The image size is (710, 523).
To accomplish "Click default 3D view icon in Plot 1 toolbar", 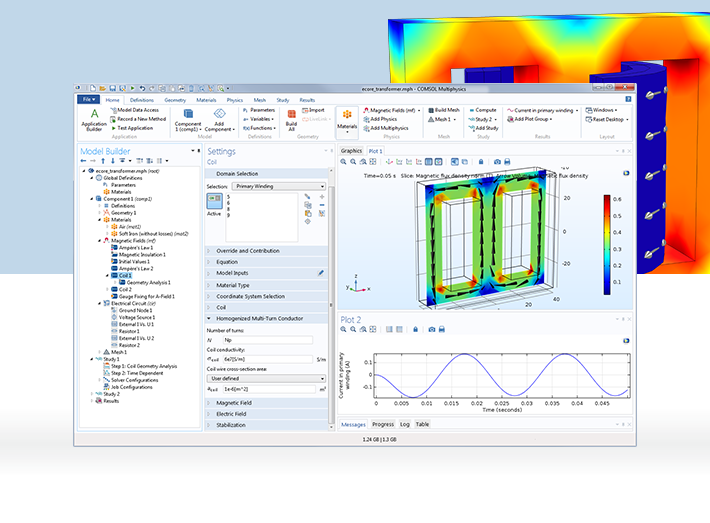I will click(389, 162).
